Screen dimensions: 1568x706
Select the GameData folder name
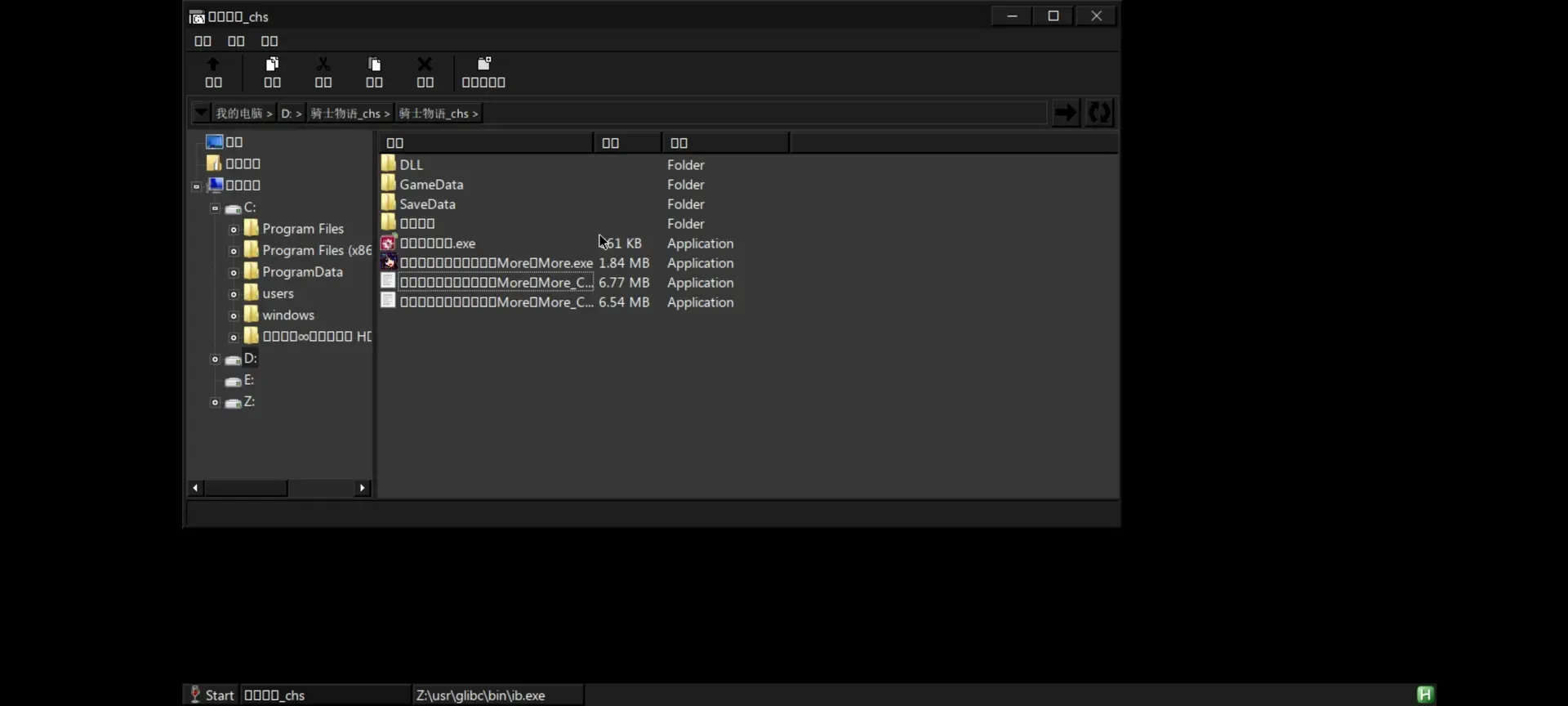coord(431,185)
